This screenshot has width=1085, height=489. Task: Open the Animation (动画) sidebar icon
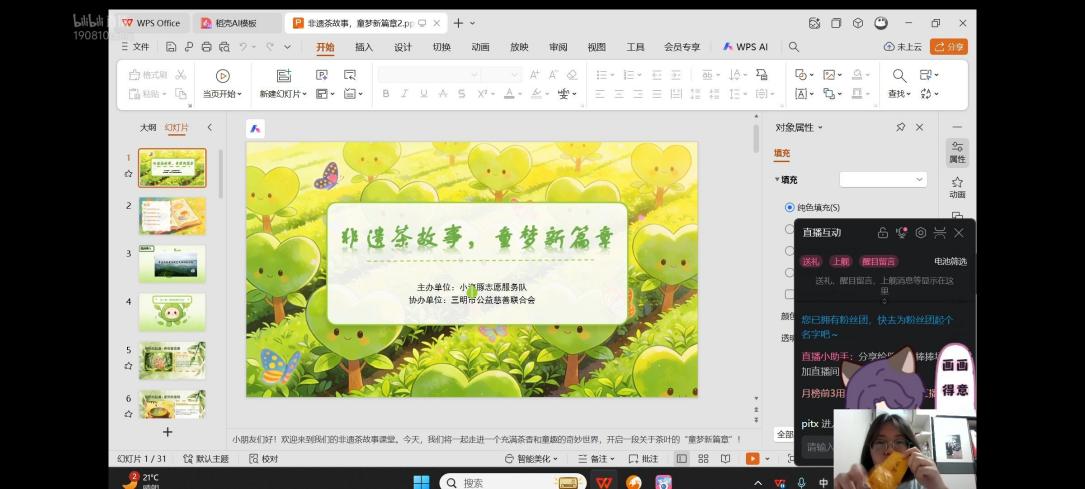click(957, 187)
